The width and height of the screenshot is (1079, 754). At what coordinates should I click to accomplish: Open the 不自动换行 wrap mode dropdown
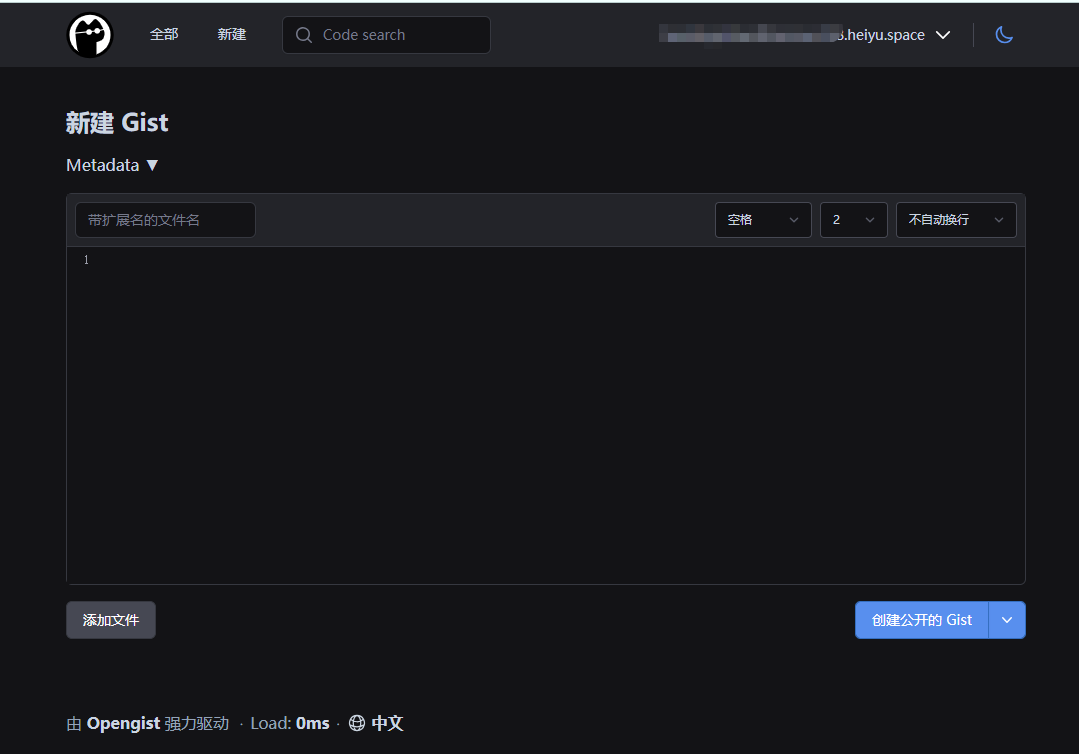pyautogui.click(x=956, y=220)
